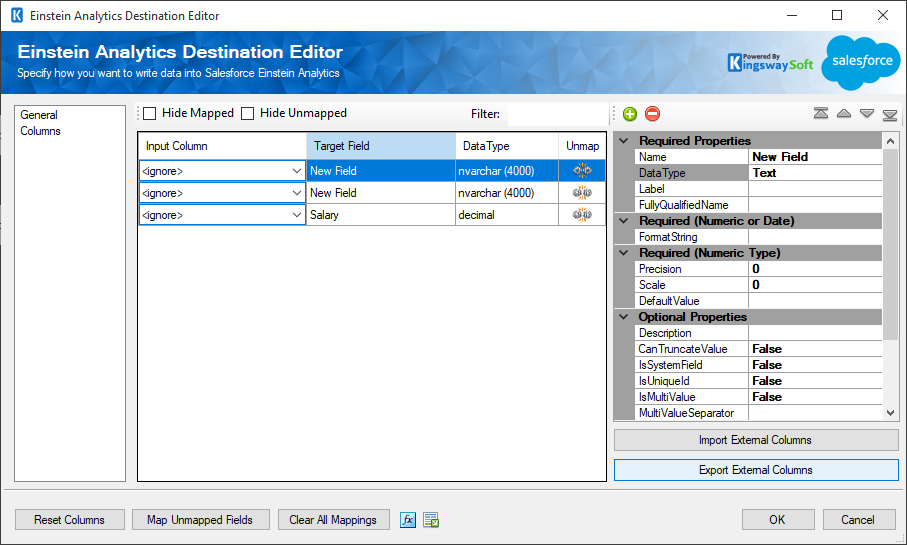The width and height of the screenshot is (907, 545).
Task: Move column down arrow icon
Action: coord(867,113)
